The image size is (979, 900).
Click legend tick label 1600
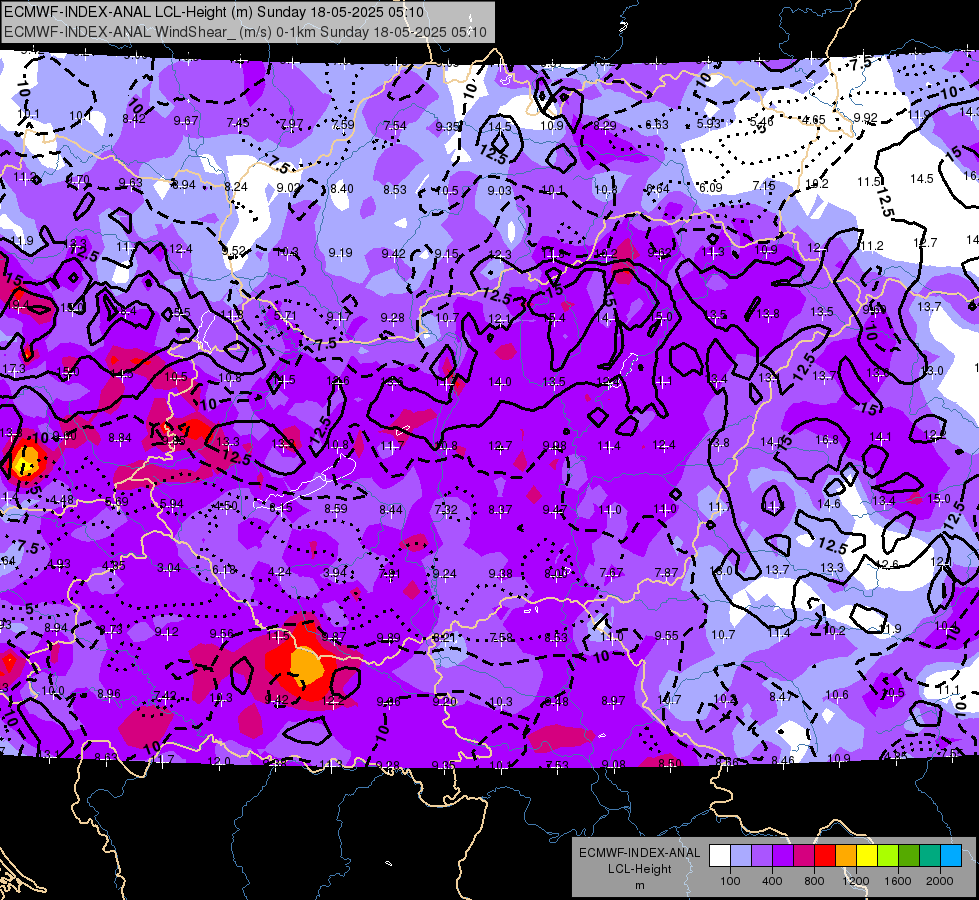(898, 881)
